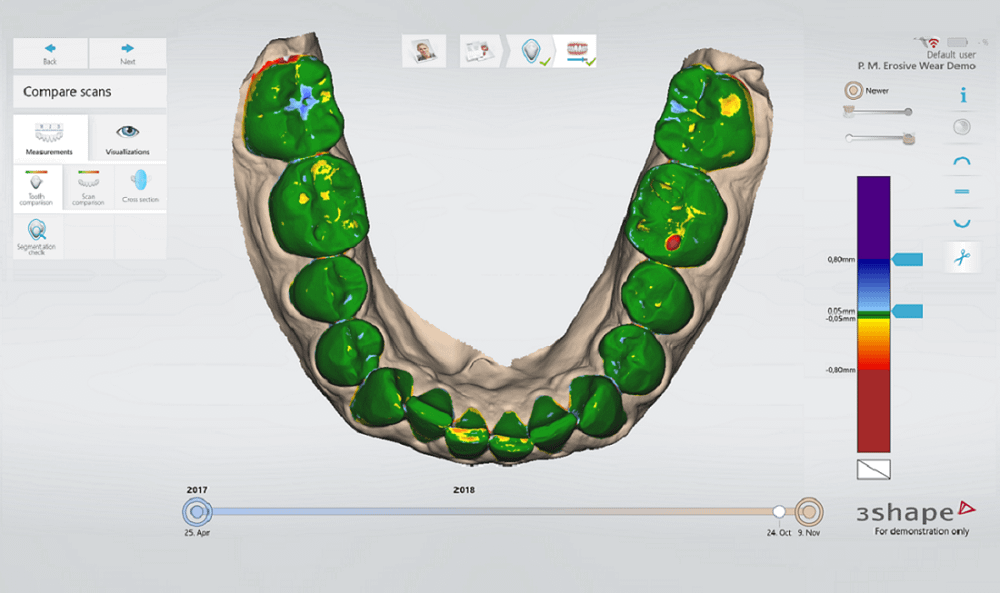Image resolution: width=1000 pixels, height=593 pixels.
Task: Open the scan step with tooth icon
Action: (533, 52)
